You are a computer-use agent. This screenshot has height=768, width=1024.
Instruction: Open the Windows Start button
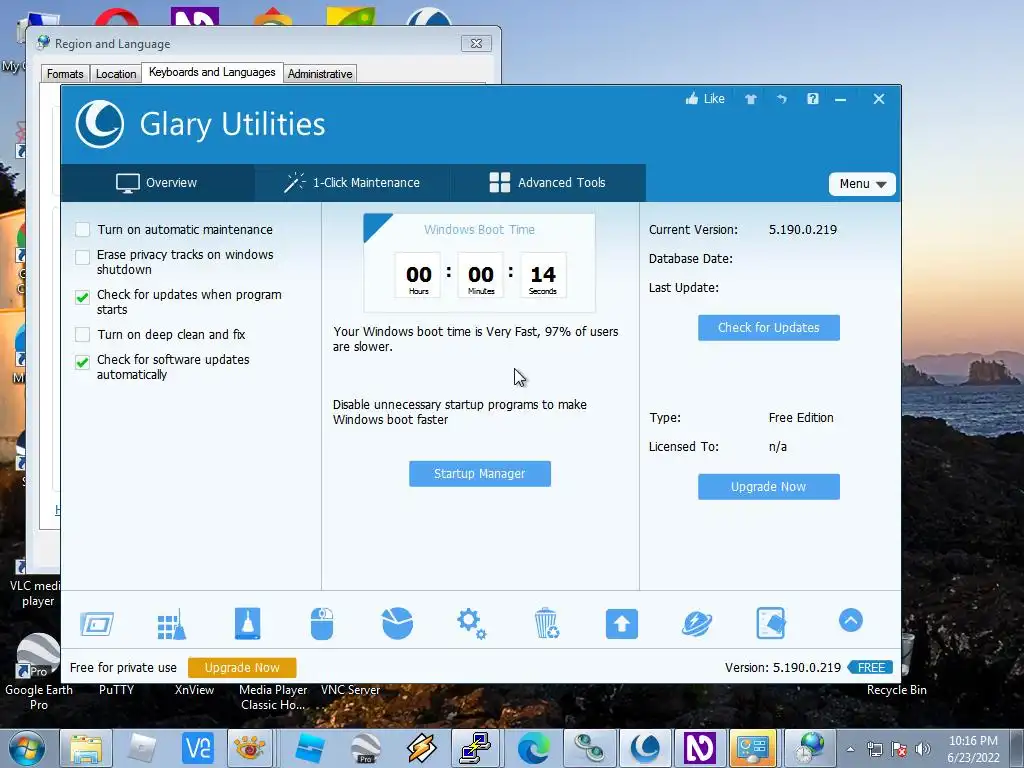tap(27, 748)
